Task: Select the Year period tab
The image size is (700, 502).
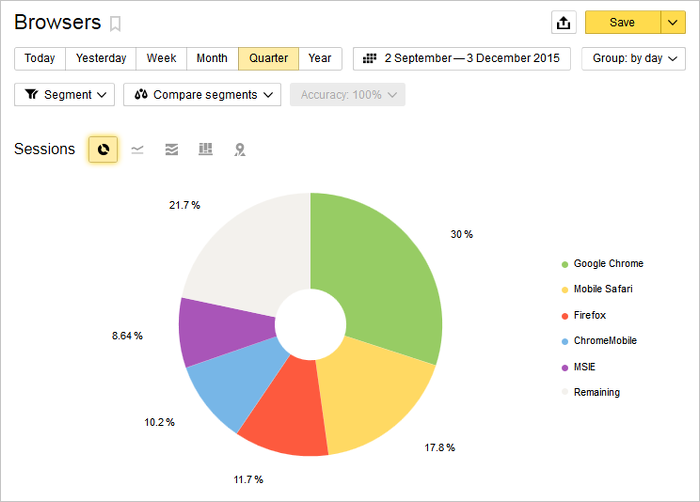Action: coord(320,59)
